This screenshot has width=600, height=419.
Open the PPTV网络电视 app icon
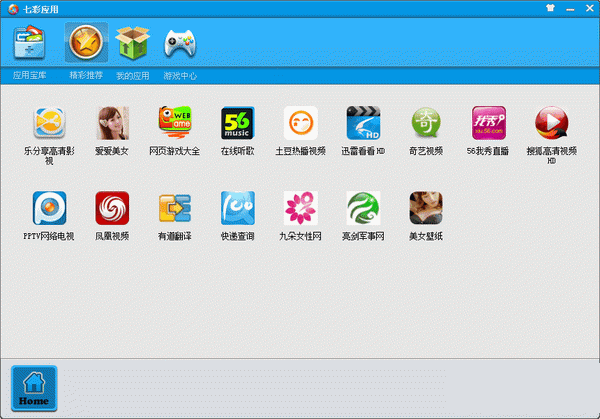[x=49, y=208]
